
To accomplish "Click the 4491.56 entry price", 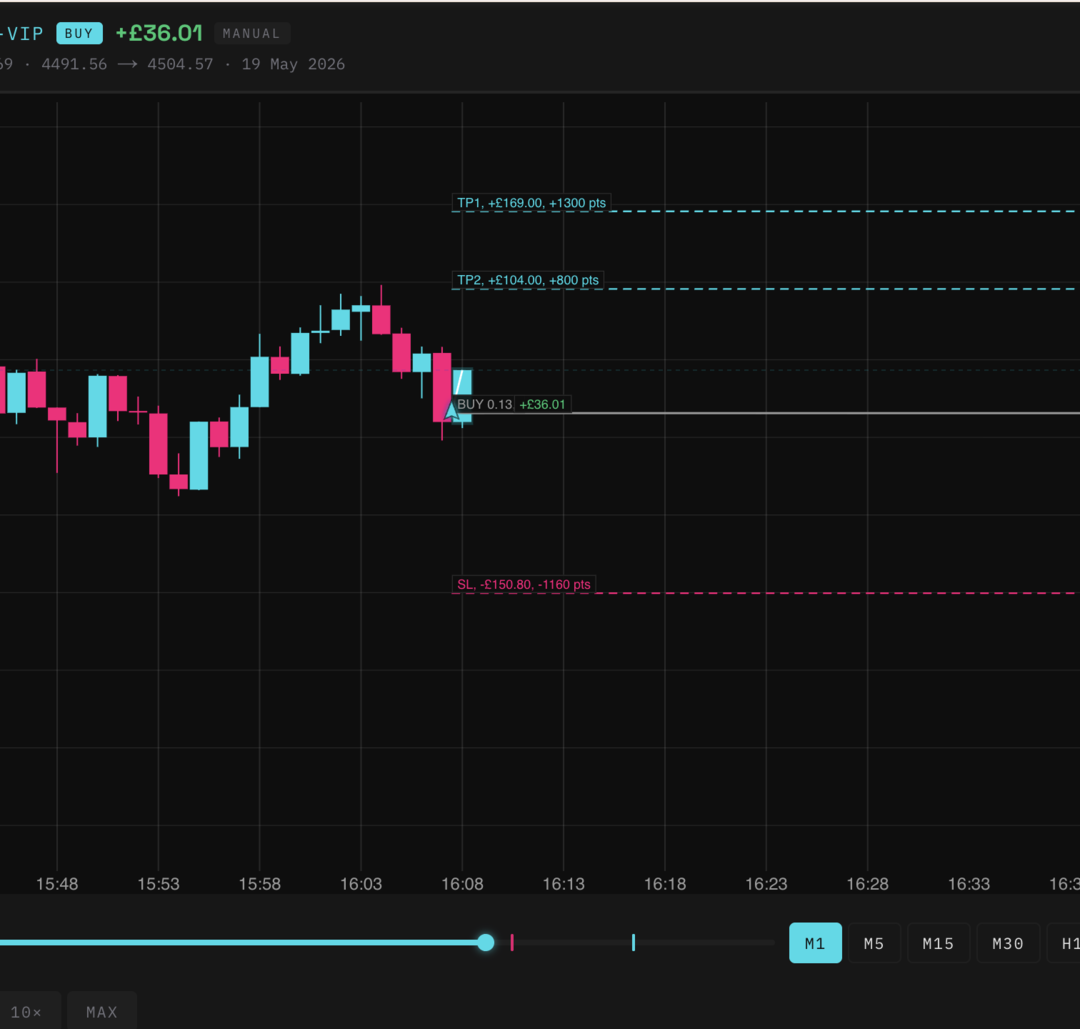I will click(x=74, y=64).
